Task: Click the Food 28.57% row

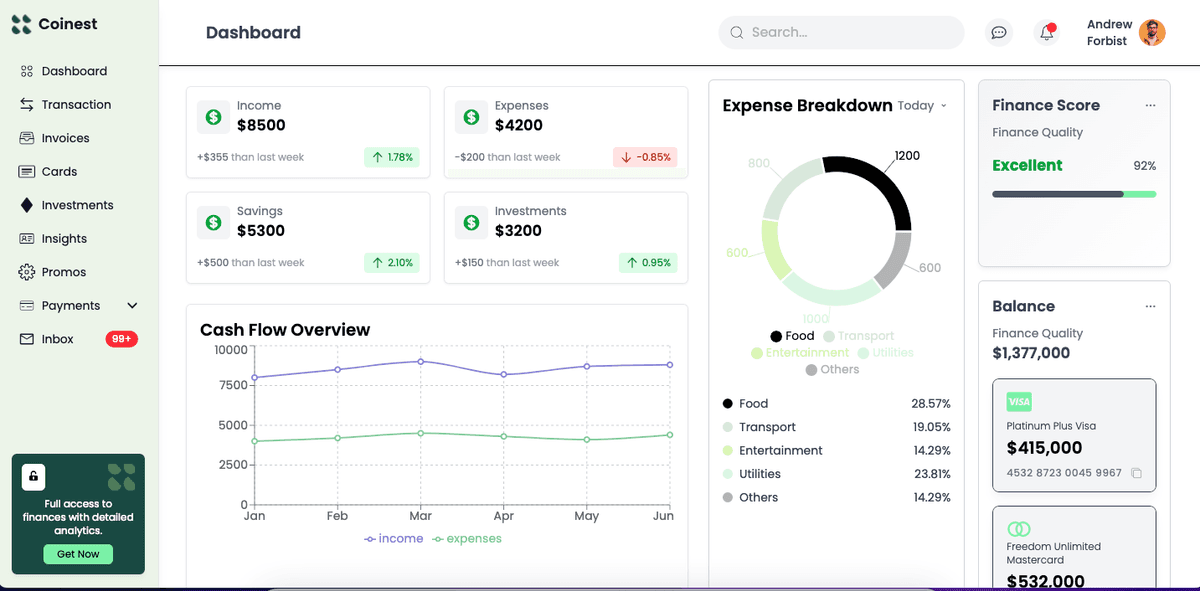Action: [836, 404]
